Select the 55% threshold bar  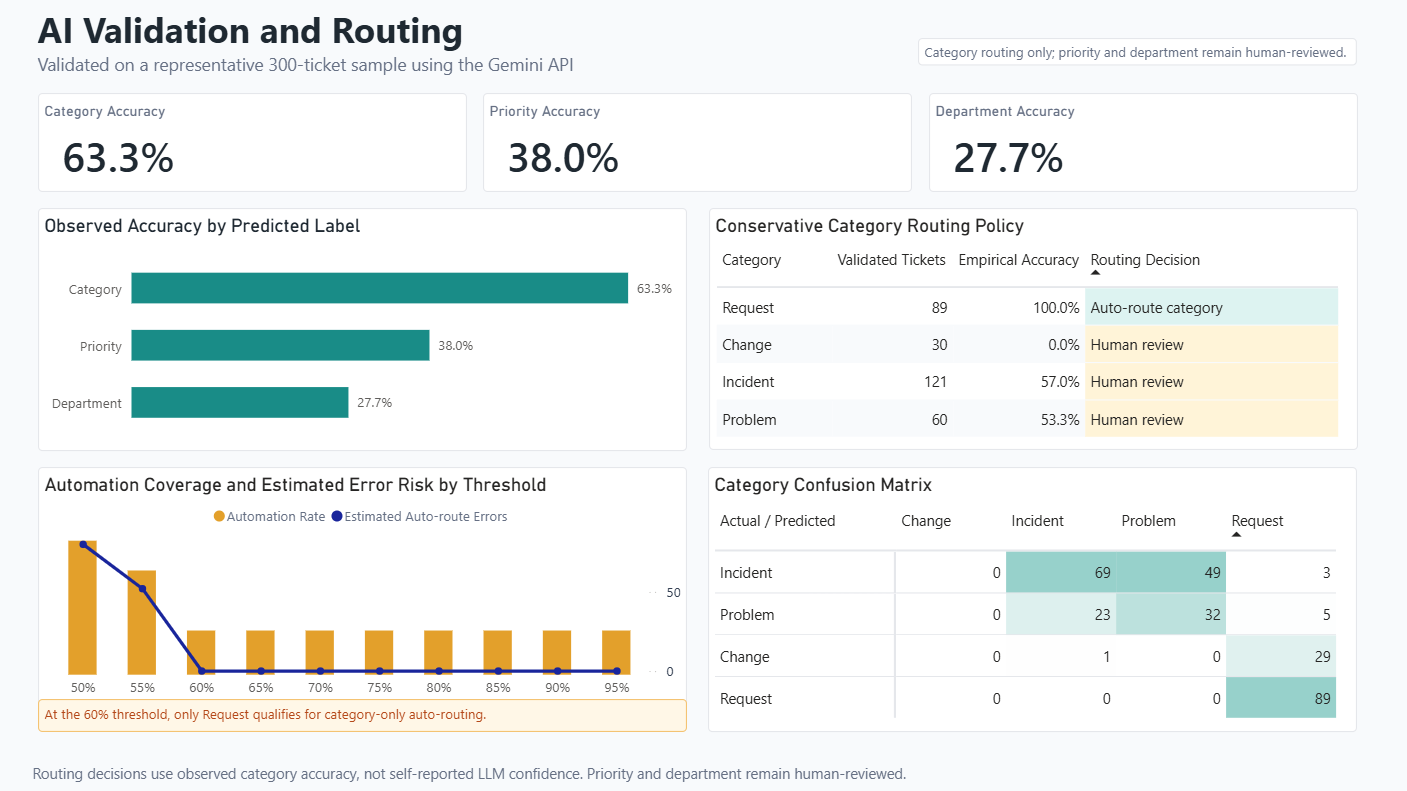coord(142,622)
